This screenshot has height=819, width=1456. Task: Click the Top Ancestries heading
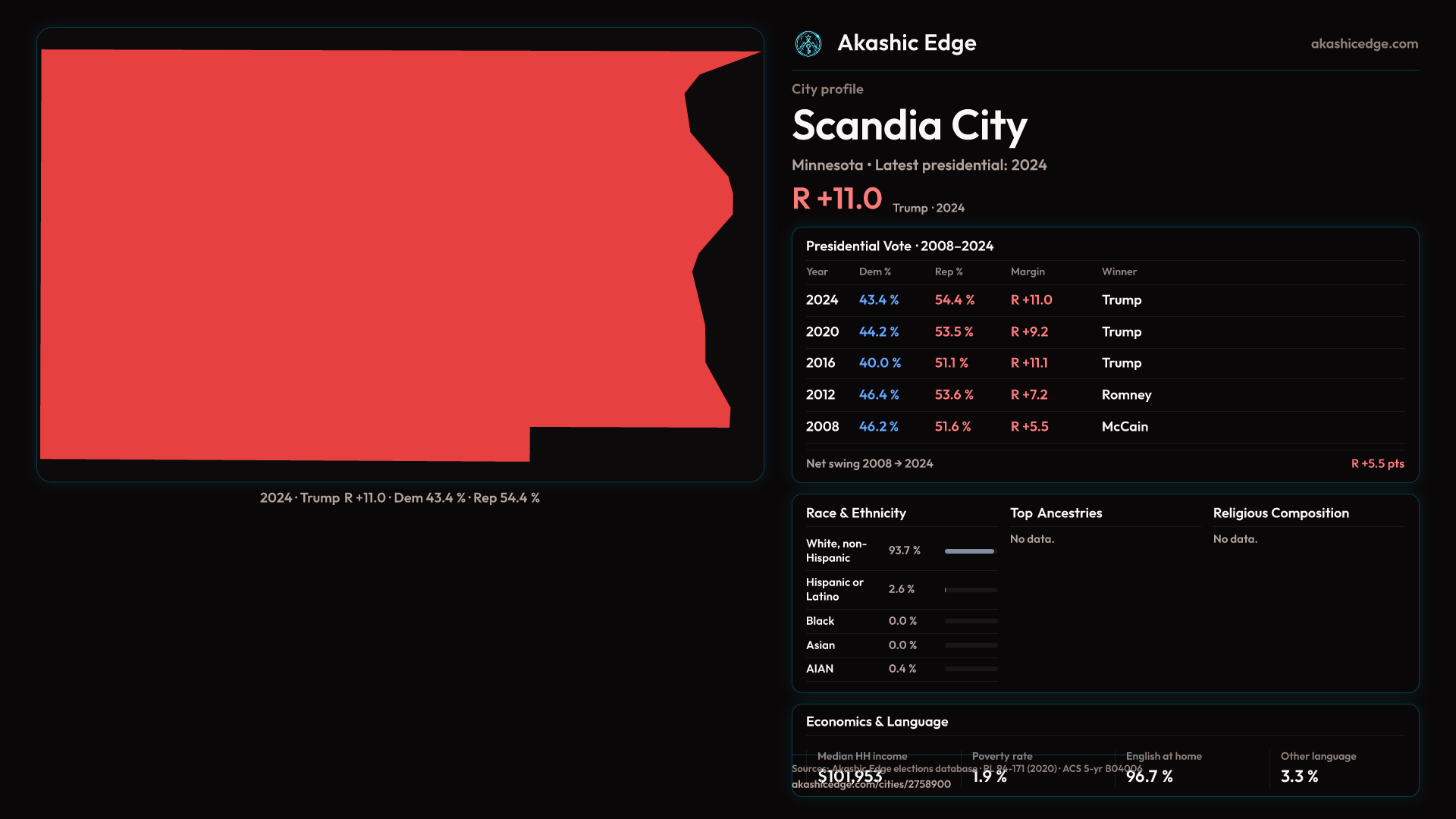1056,513
